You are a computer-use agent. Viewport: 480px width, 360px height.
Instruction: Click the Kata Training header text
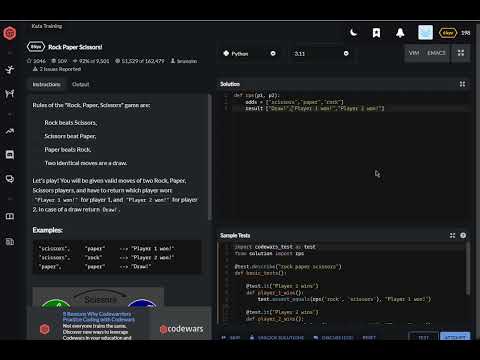click(47, 26)
